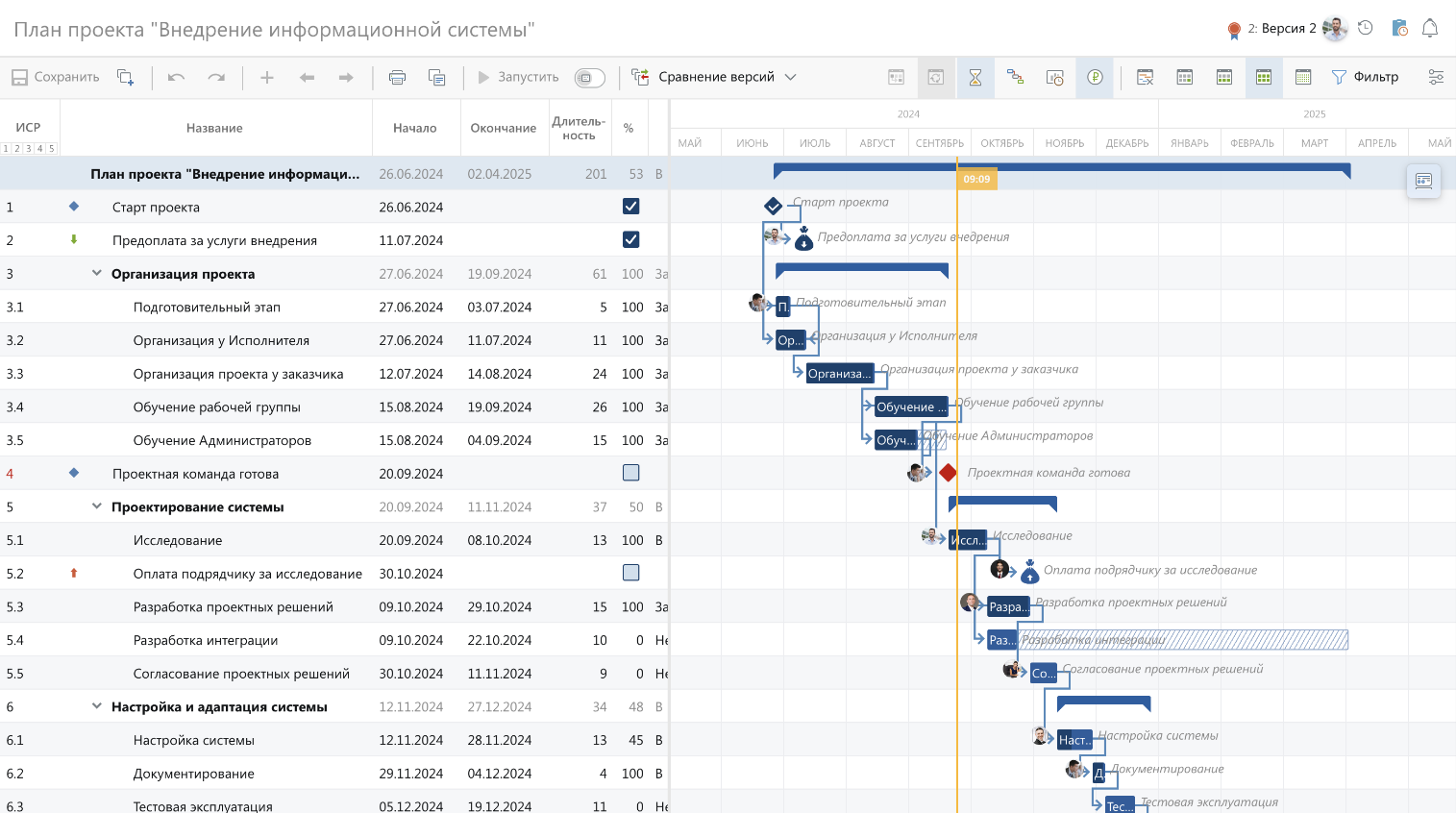Viewport: 1456px width, 813px height.
Task: Open notifications bell icon
Action: (x=1430, y=28)
